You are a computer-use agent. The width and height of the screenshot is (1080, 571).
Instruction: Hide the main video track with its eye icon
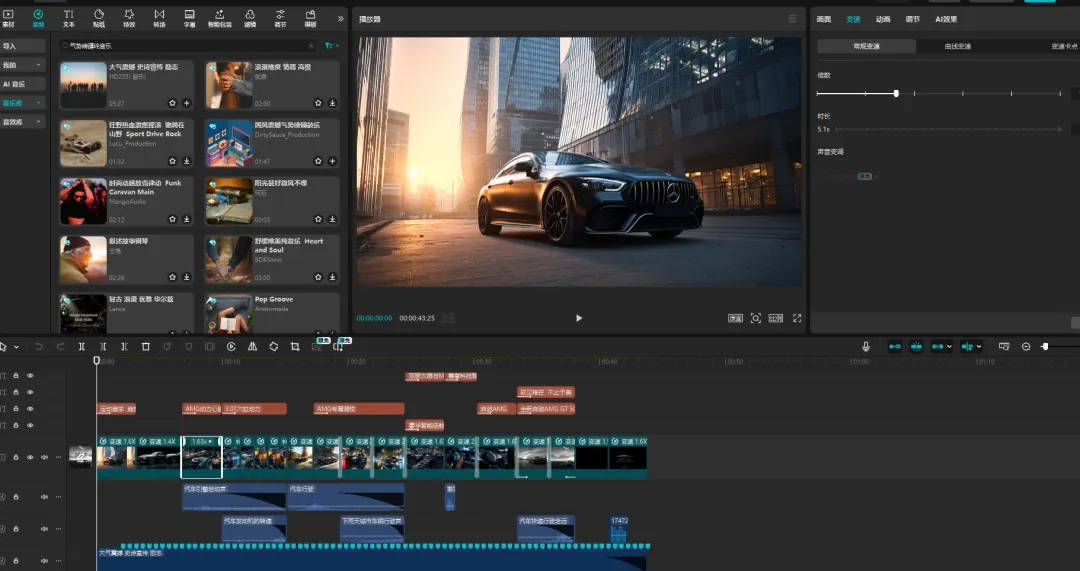(x=30, y=457)
